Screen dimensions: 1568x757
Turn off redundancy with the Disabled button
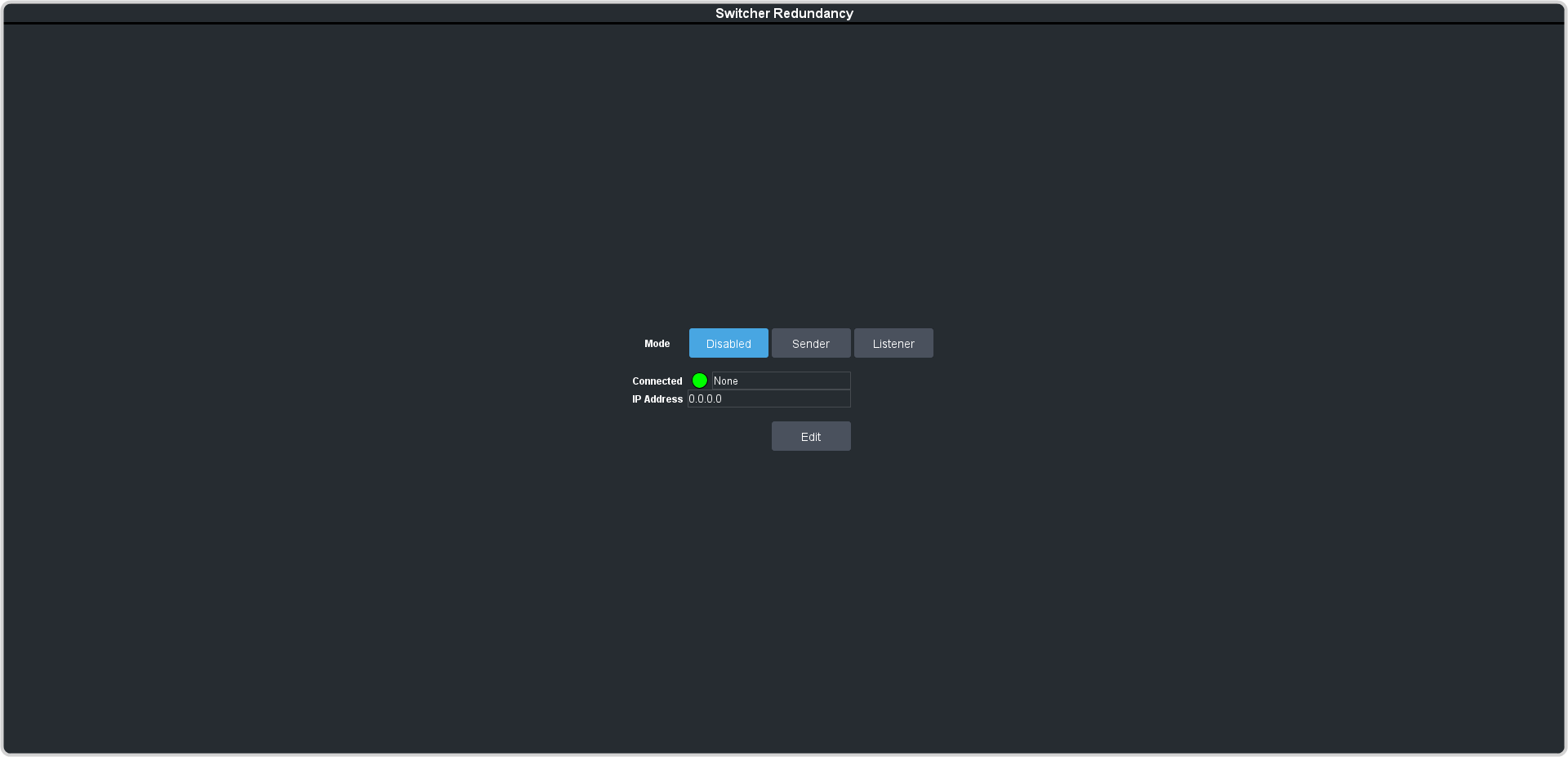[x=728, y=343]
